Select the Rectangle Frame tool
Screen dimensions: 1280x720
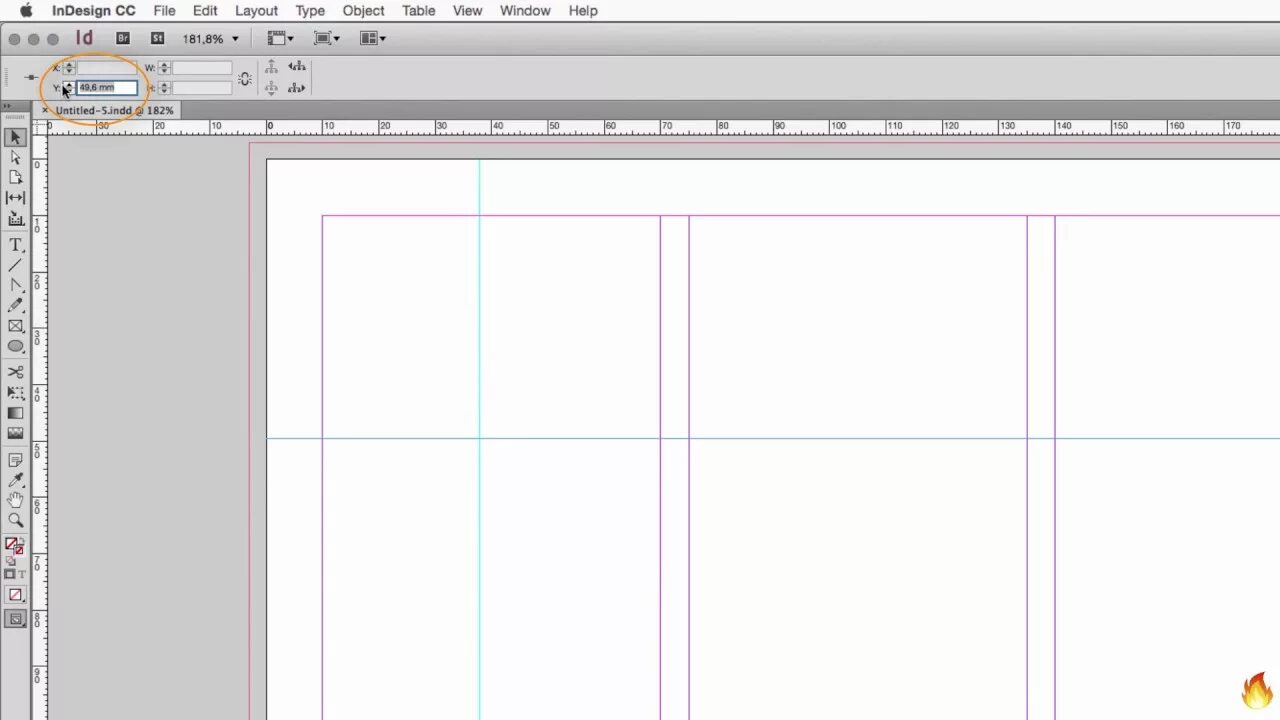tap(15, 326)
